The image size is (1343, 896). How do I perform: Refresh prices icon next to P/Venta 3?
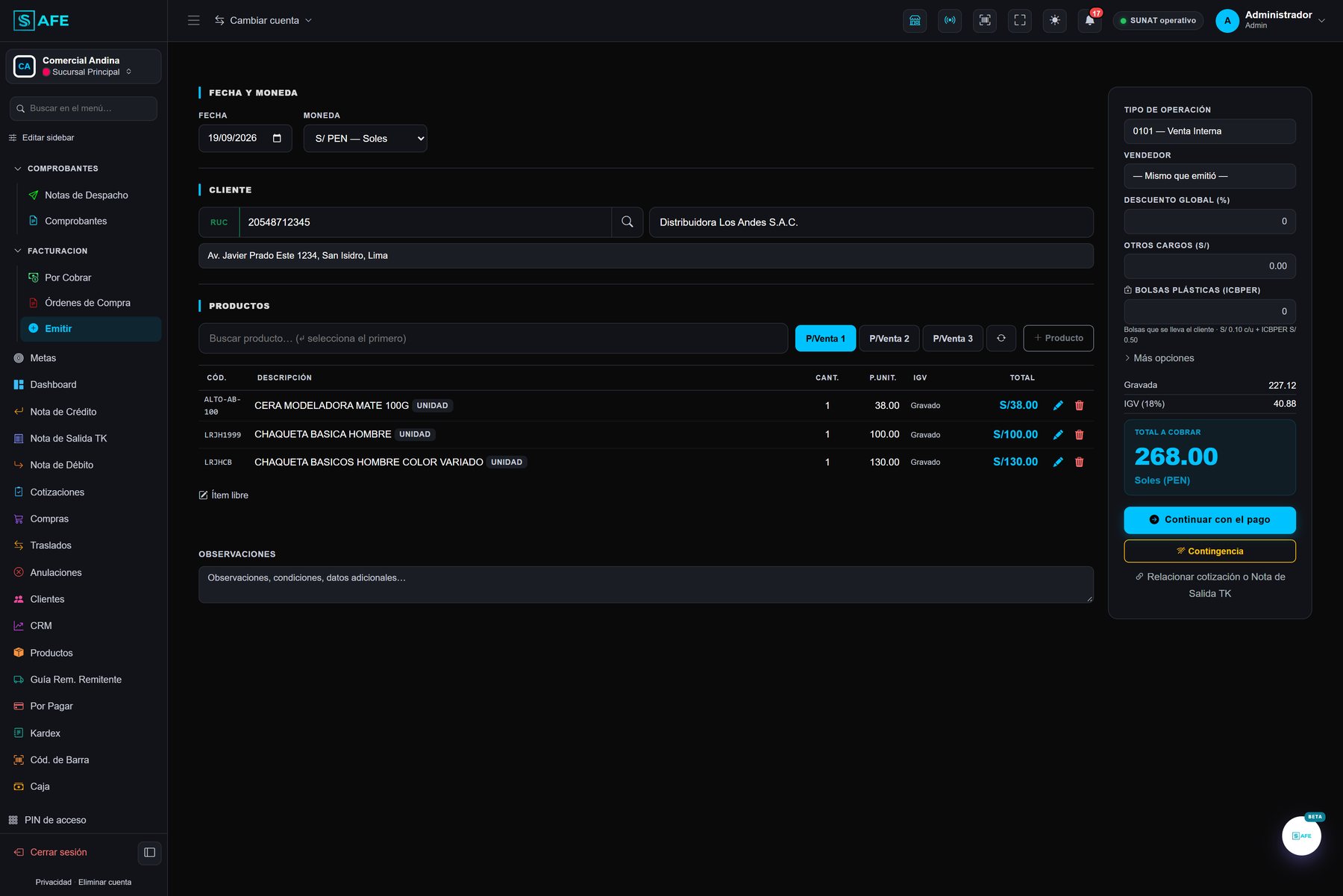tap(1001, 339)
